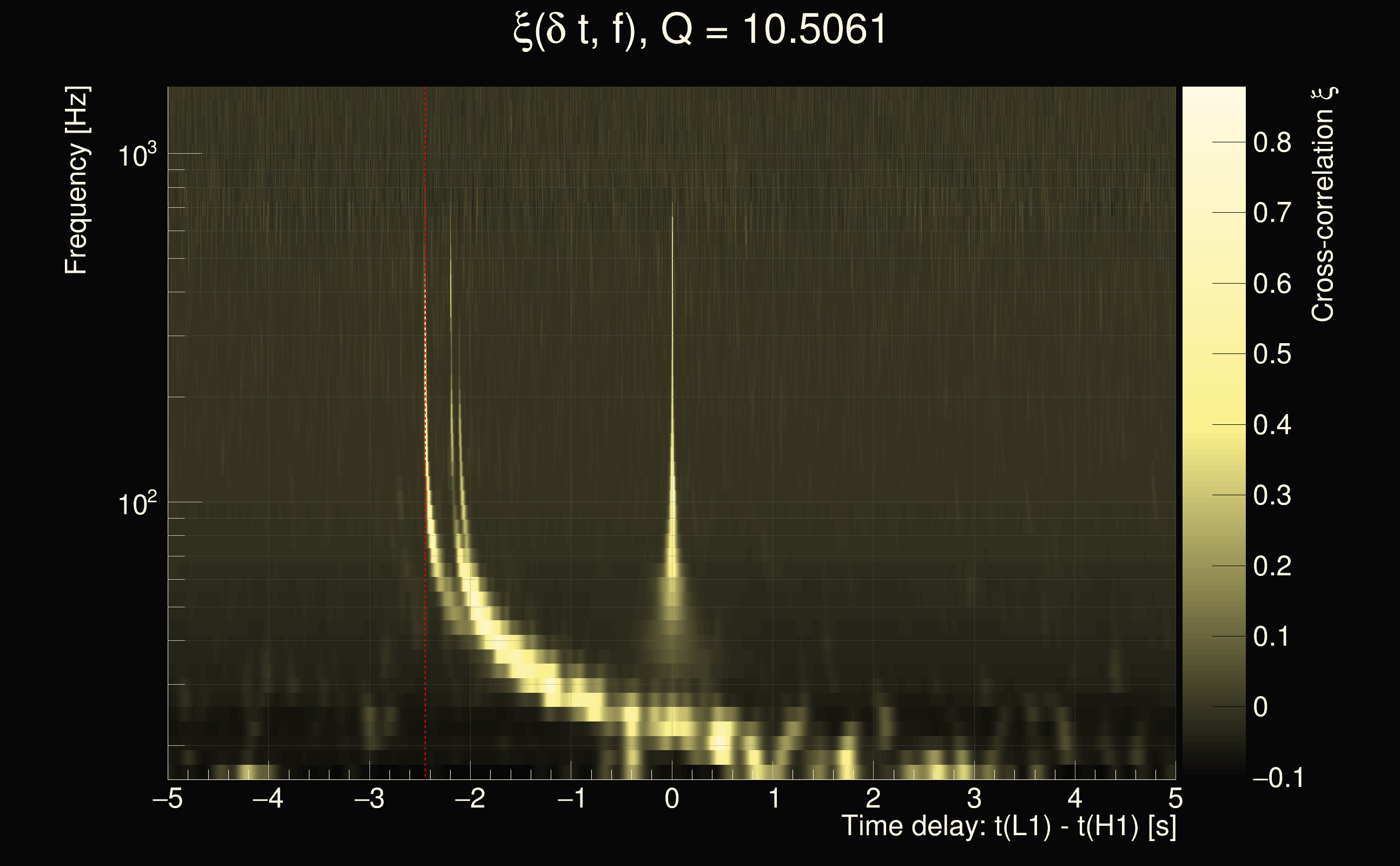Screen dimensions: 1400x866
Task: Click the Frequency [Hz] axis label
Action: [x=76, y=180]
